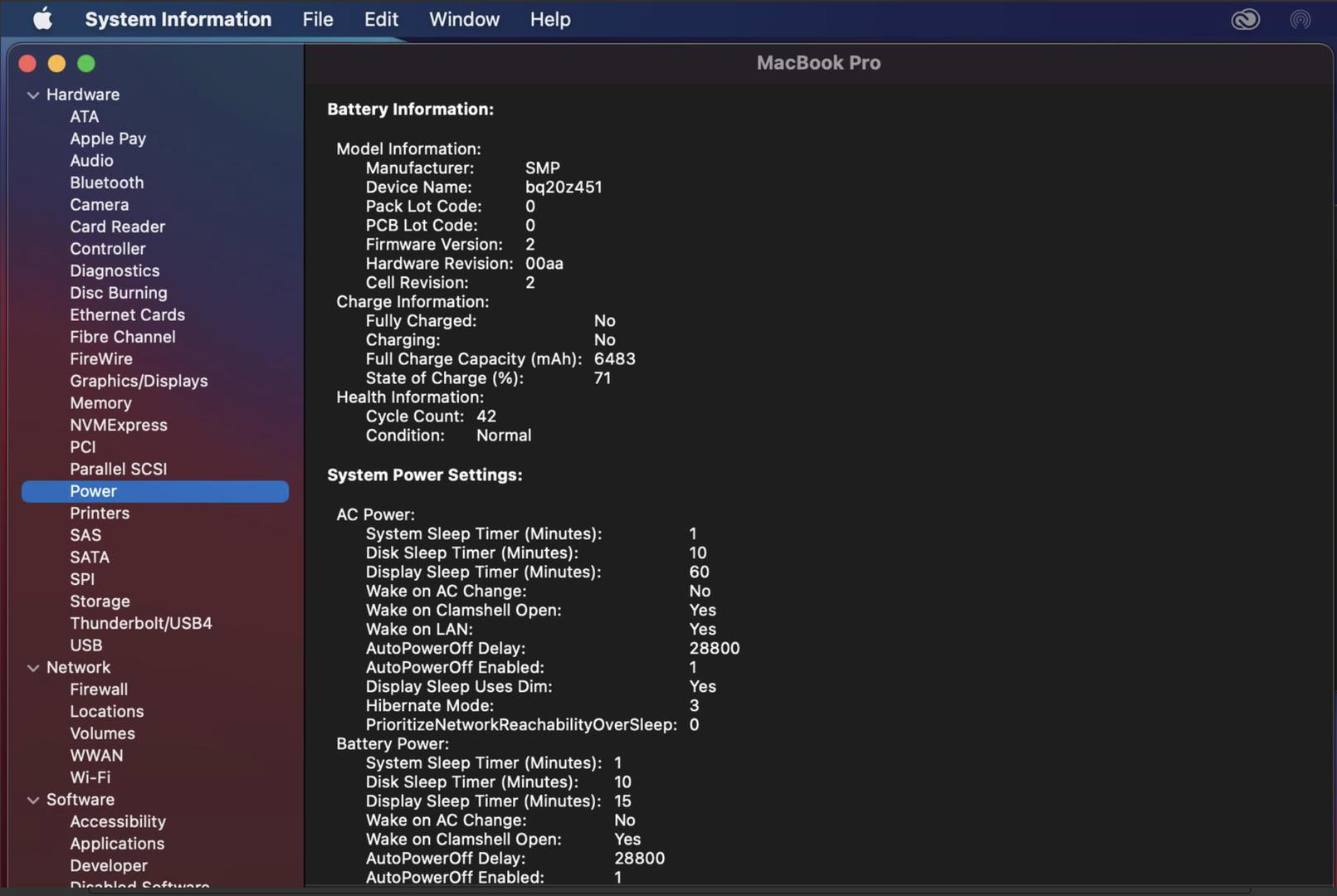
Task: Select Storage in the sidebar
Action: tap(100, 601)
